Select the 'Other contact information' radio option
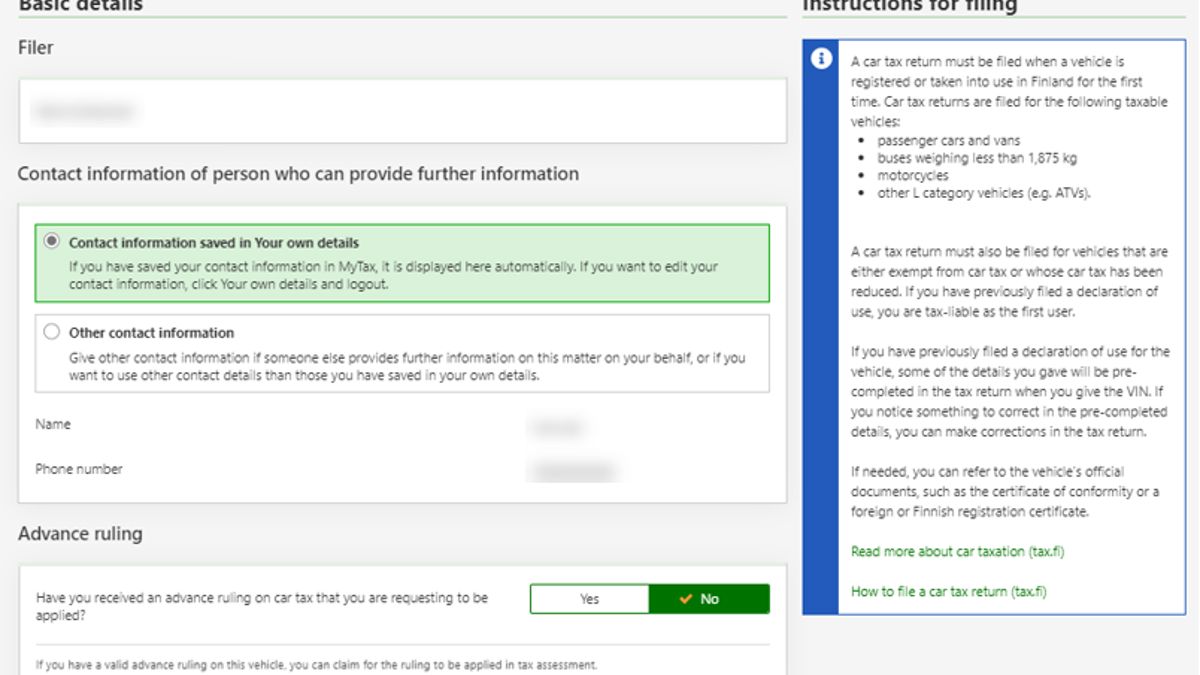 click(x=52, y=333)
